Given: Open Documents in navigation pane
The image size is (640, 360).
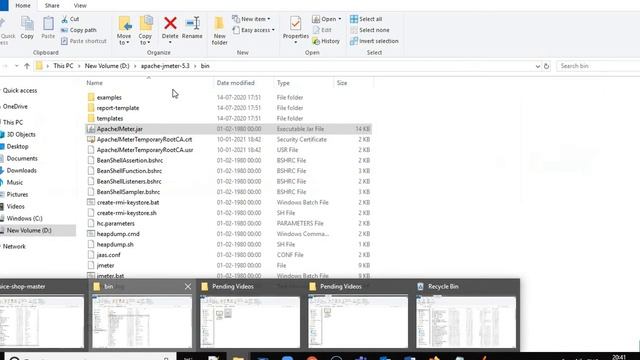Looking at the screenshot, I should [x=22, y=158].
